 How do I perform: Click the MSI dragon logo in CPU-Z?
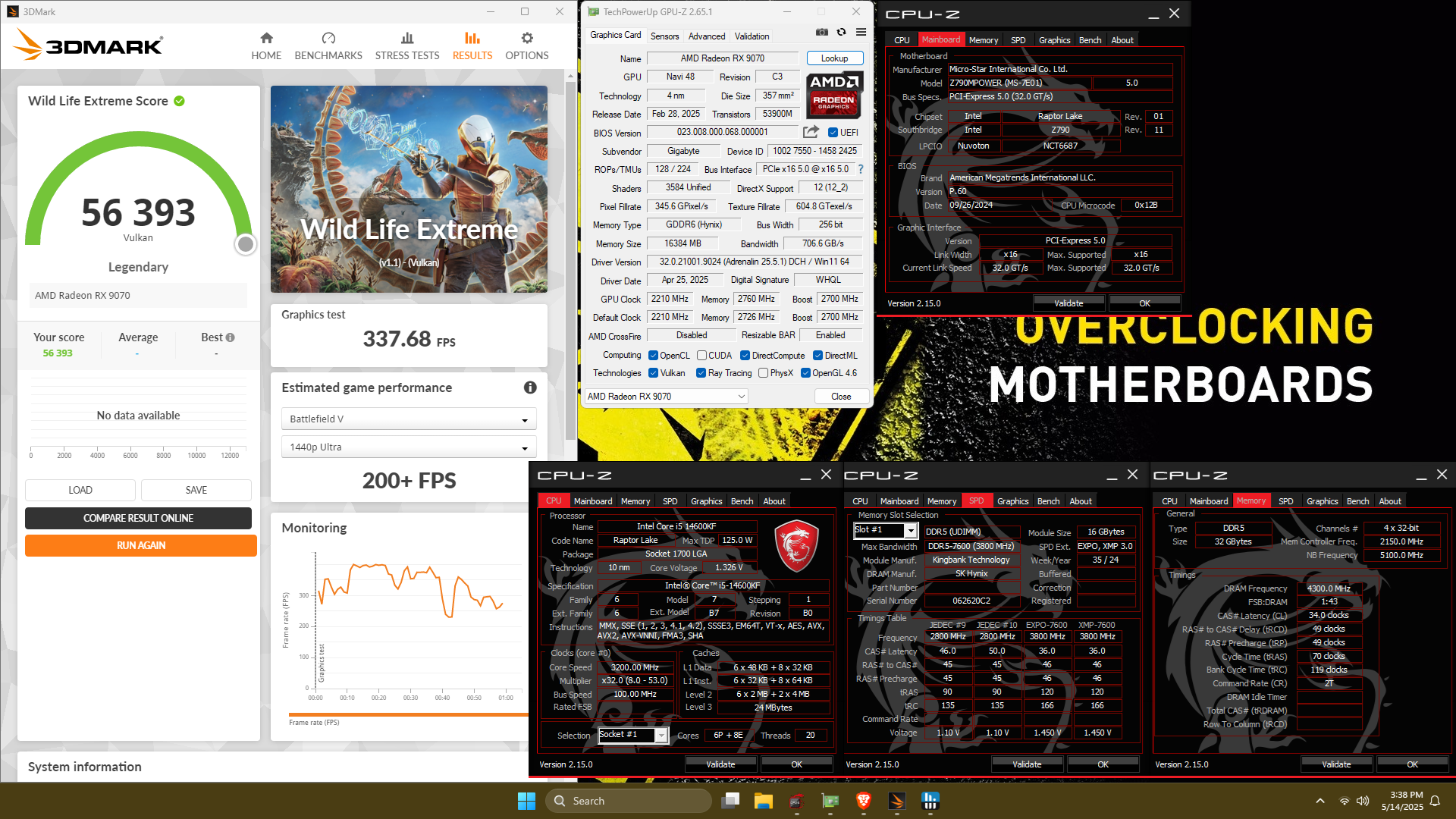click(796, 546)
